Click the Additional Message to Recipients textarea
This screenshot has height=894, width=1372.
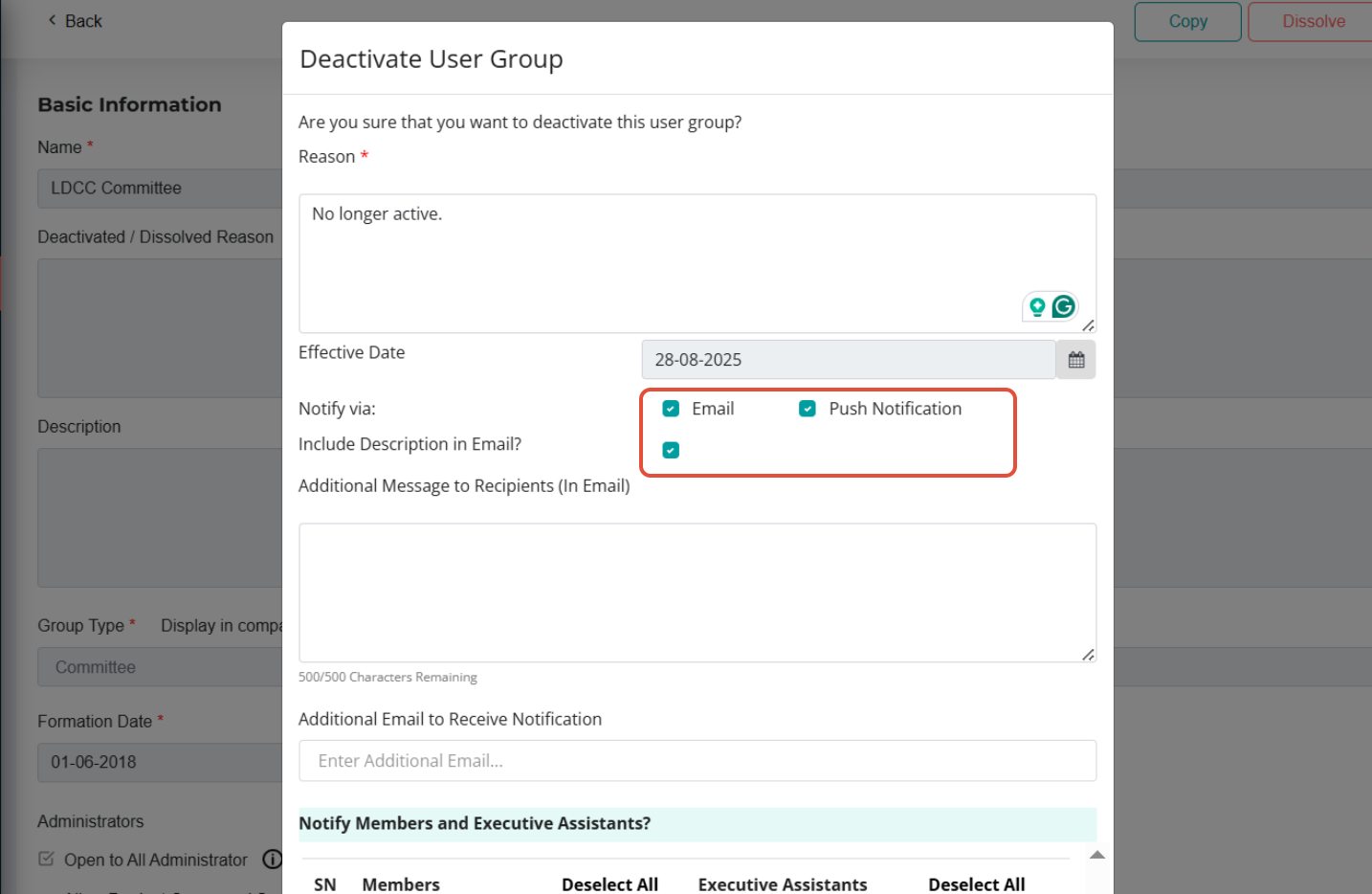(x=697, y=592)
